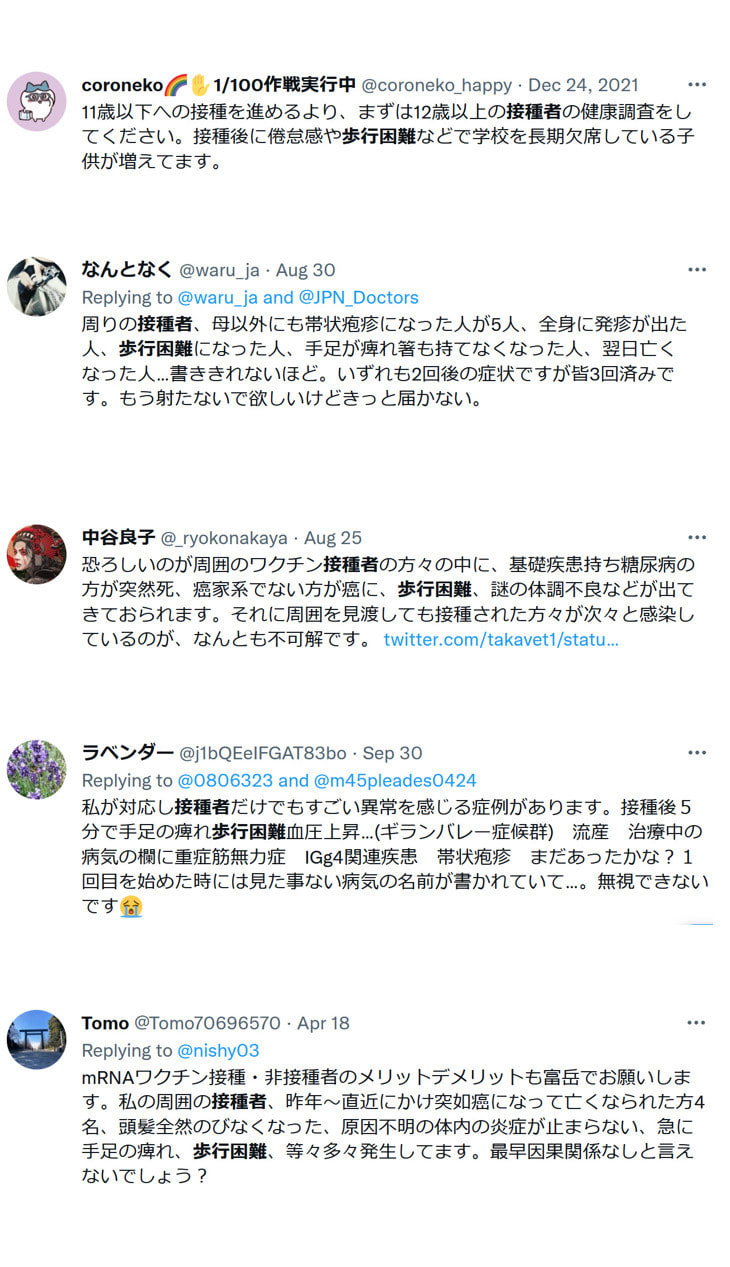This screenshot has width=730, height=1267.
Task: Open @JPN_Doctors mention link
Action: 359,297
